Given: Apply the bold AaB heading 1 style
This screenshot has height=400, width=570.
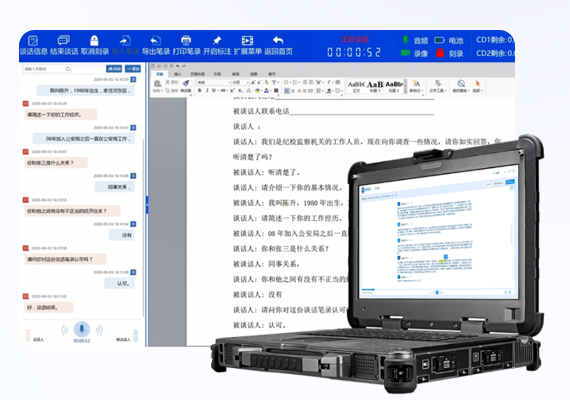Looking at the screenshot, I should [x=375, y=87].
